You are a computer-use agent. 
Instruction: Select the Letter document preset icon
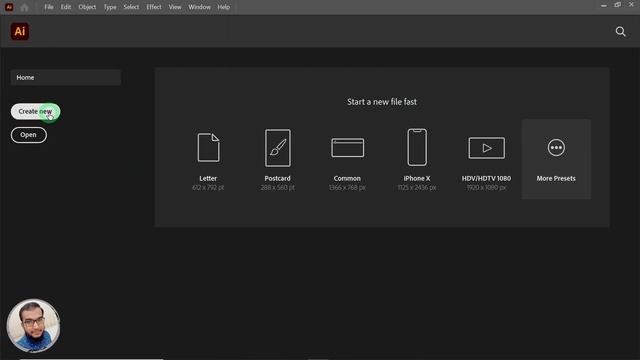click(208, 147)
